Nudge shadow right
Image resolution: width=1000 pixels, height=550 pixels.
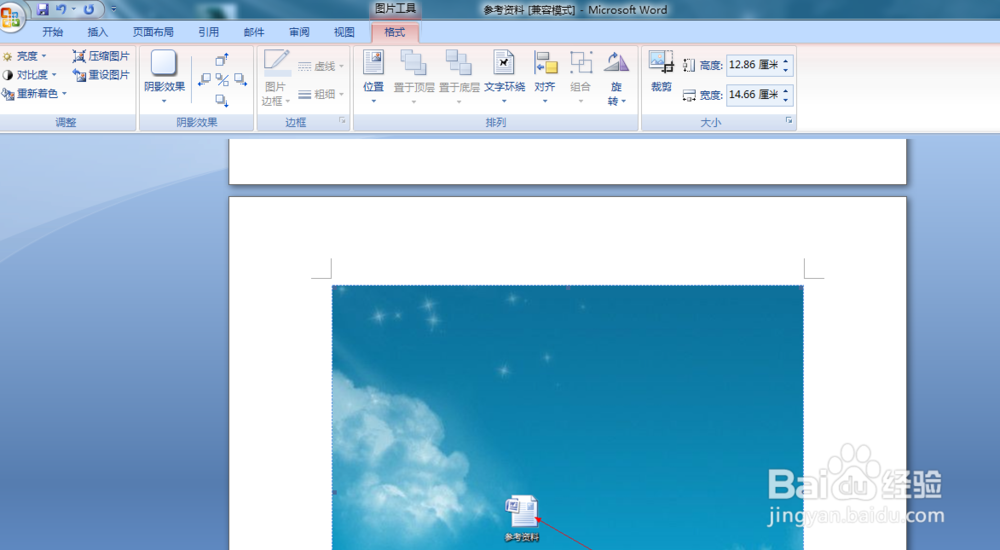coord(240,80)
